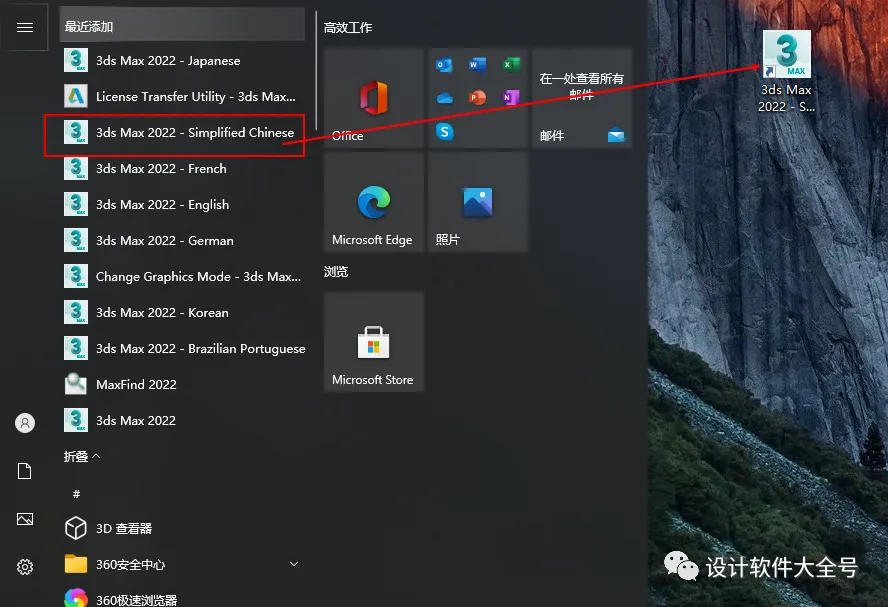Launch 3ds Max 2022 - Brazilian Portuguese
The width and height of the screenshot is (888, 607).
point(182,348)
